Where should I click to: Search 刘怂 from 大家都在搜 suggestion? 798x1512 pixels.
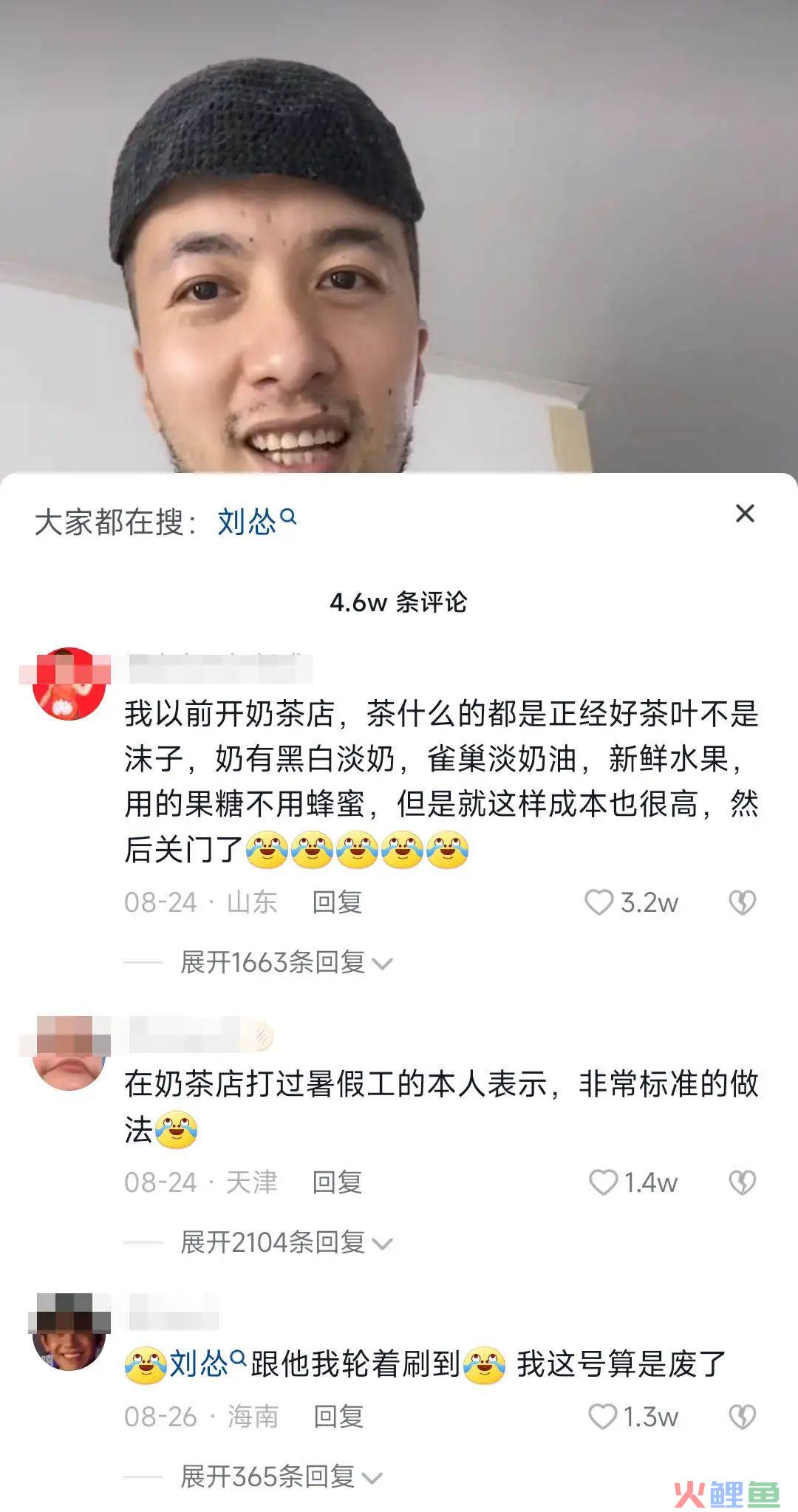[x=256, y=521]
